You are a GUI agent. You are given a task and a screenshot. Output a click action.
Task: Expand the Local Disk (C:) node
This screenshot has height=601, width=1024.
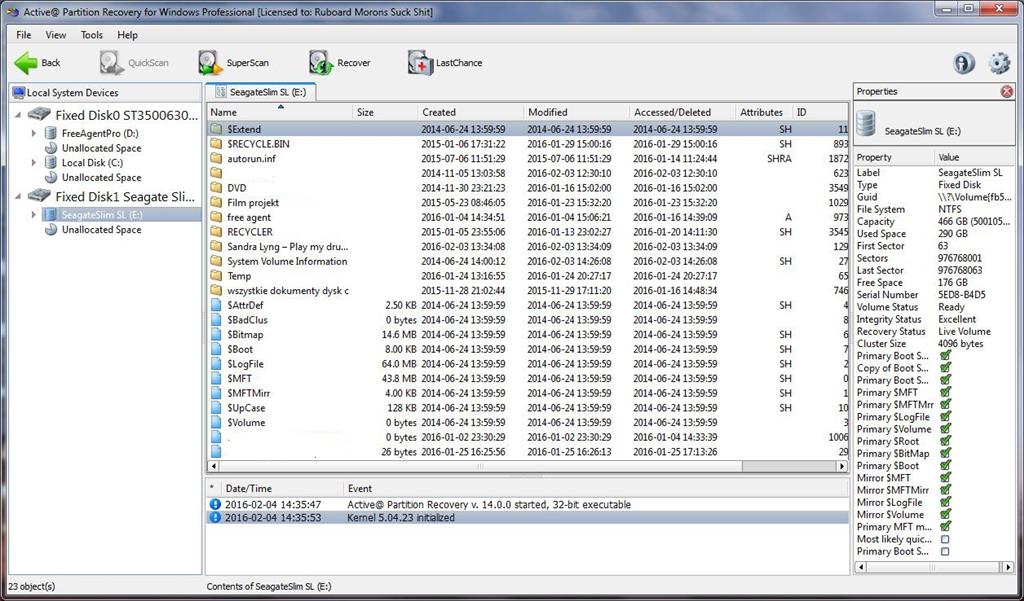pos(34,163)
